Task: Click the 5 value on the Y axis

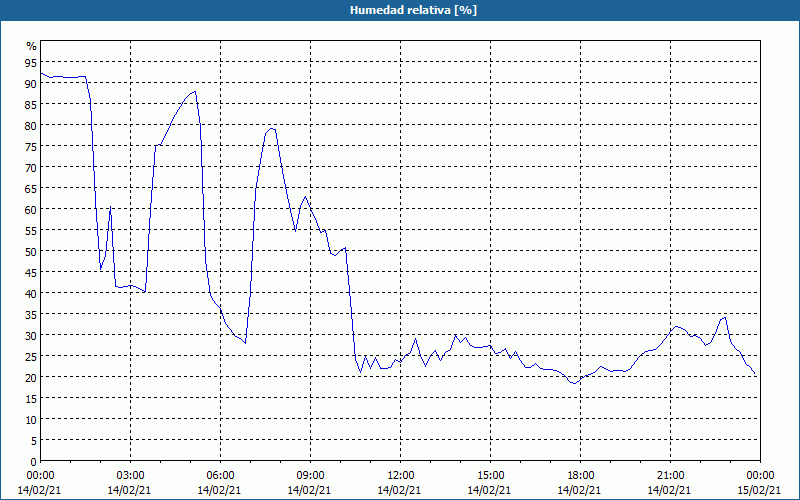Action: pos(34,441)
